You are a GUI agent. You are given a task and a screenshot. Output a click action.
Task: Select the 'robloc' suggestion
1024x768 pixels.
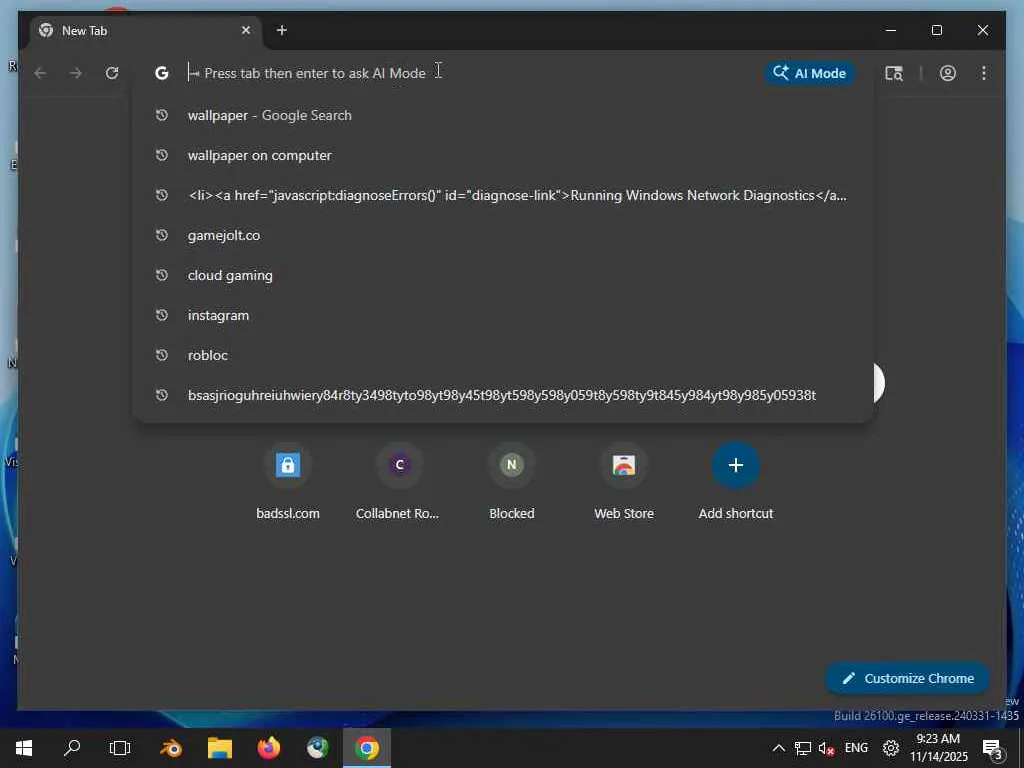pos(503,355)
